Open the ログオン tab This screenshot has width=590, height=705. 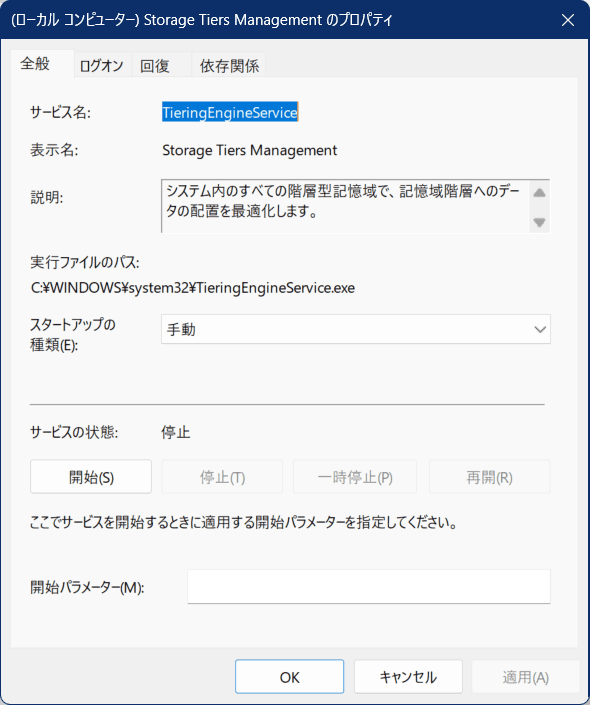[x=102, y=66]
